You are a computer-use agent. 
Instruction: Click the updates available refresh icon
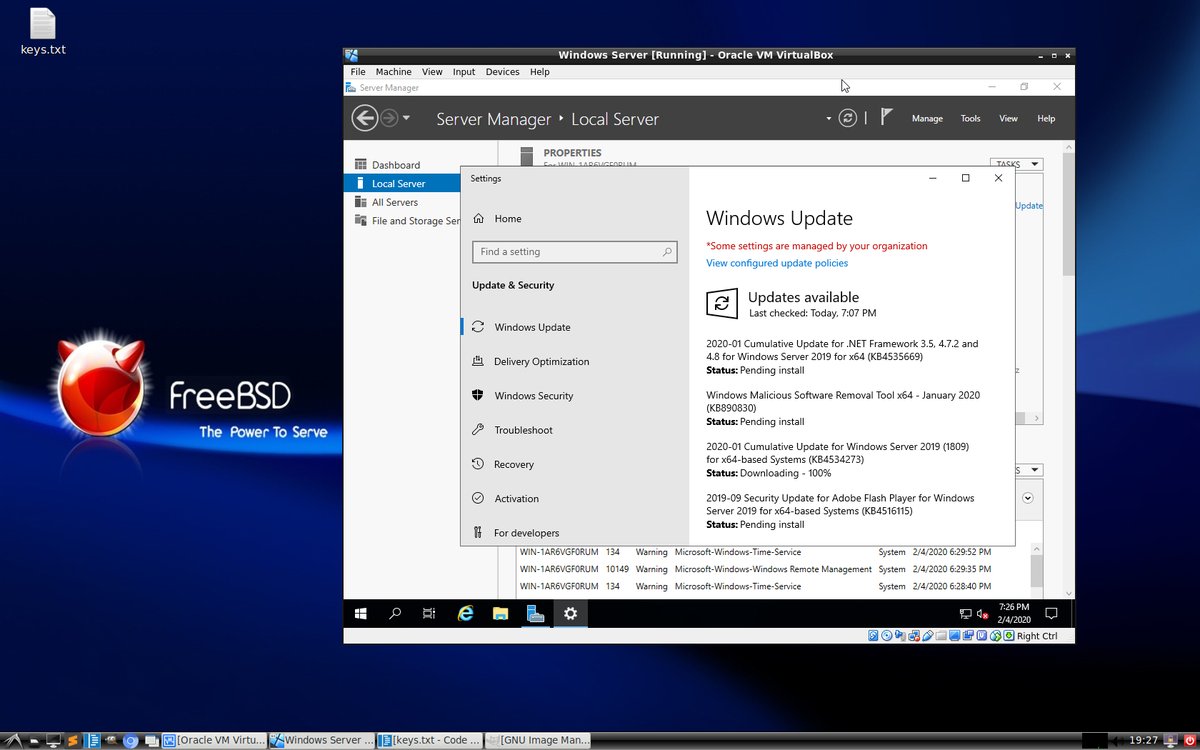click(722, 303)
